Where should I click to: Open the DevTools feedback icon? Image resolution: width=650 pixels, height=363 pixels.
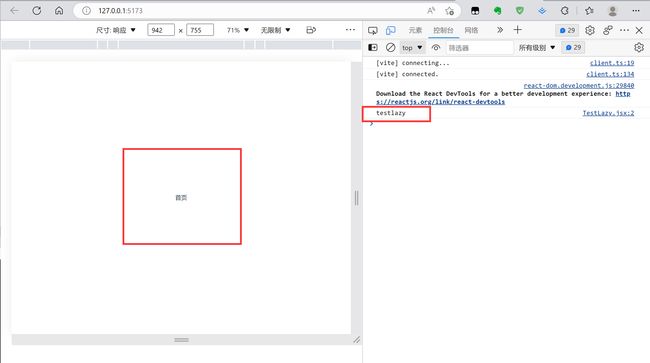(608, 30)
